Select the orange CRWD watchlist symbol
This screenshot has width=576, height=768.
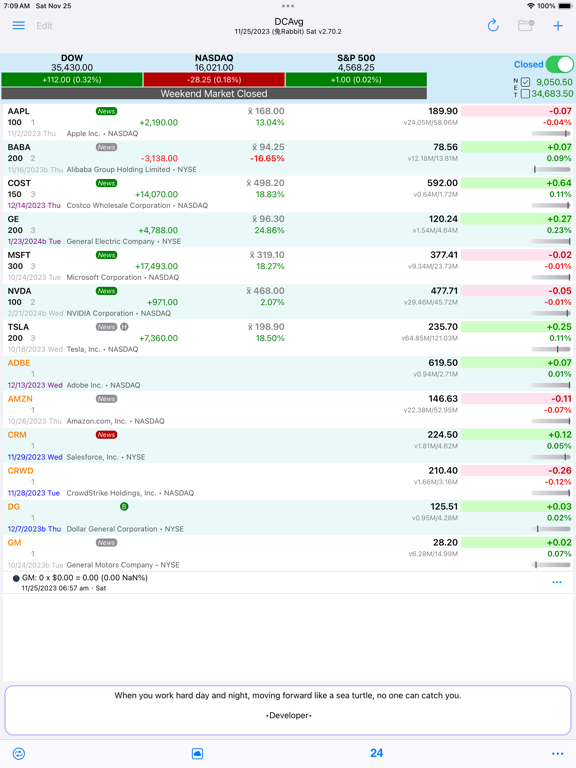21,471
